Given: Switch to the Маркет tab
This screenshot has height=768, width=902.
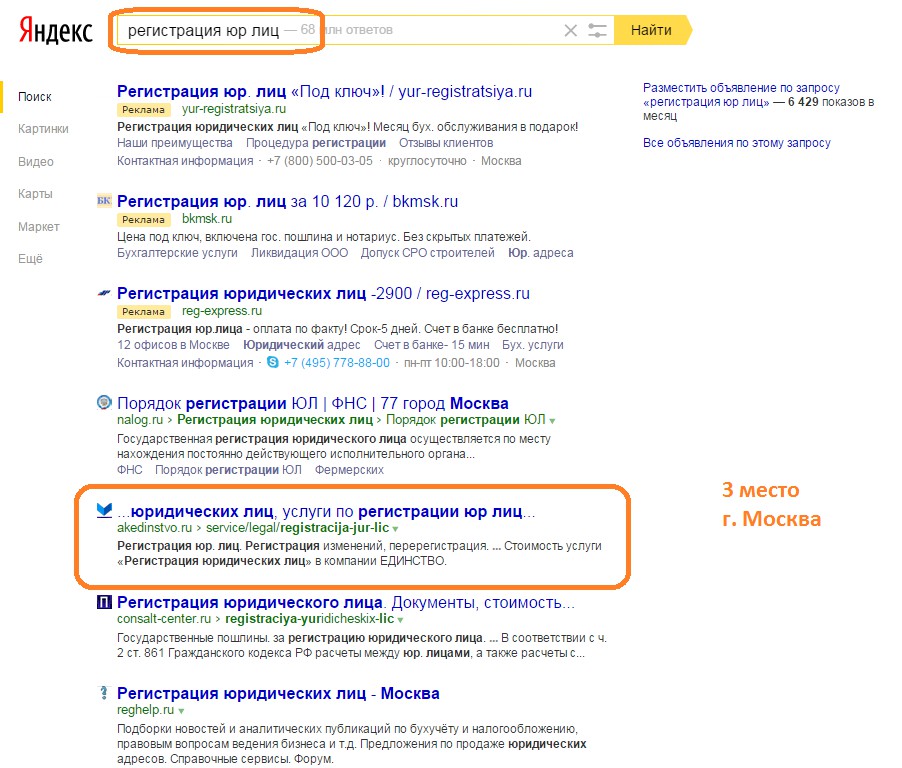Looking at the screenshot, I should click(x=39, y=227).
